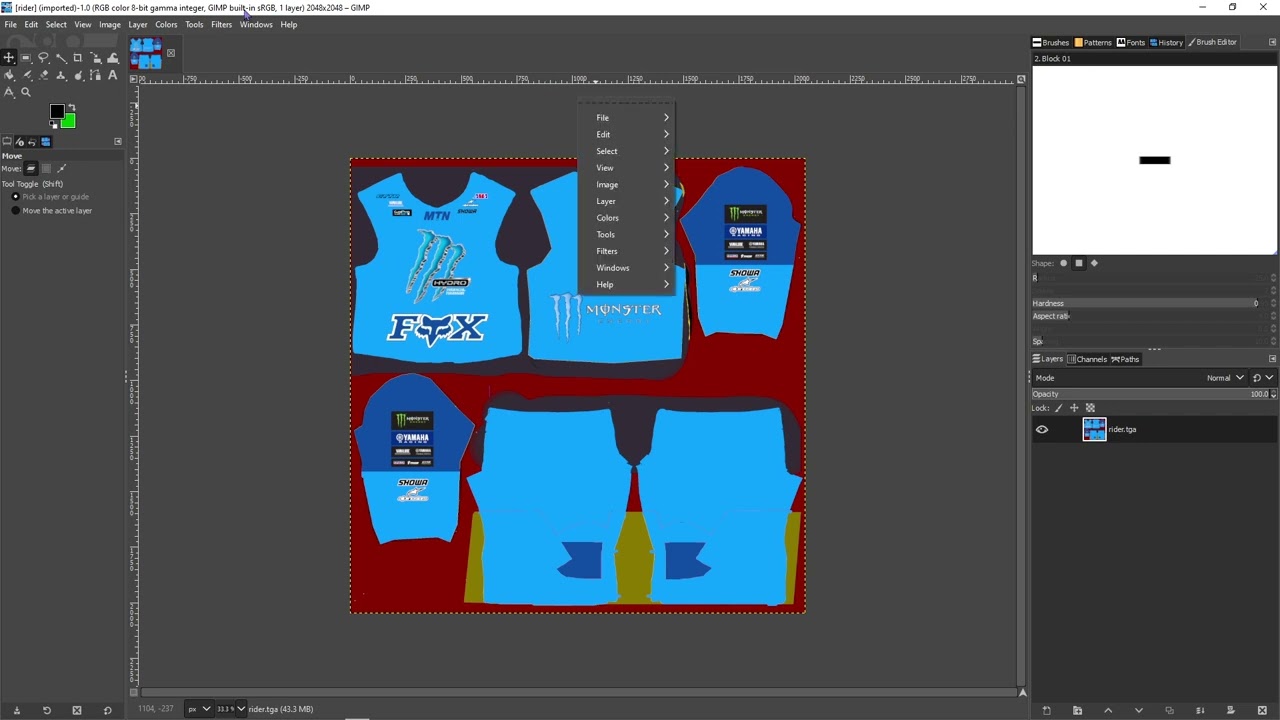This screenshot has height=720, width=1280.
Task: Select the Bucket Fill tool
Action: (x=9, y=75)
